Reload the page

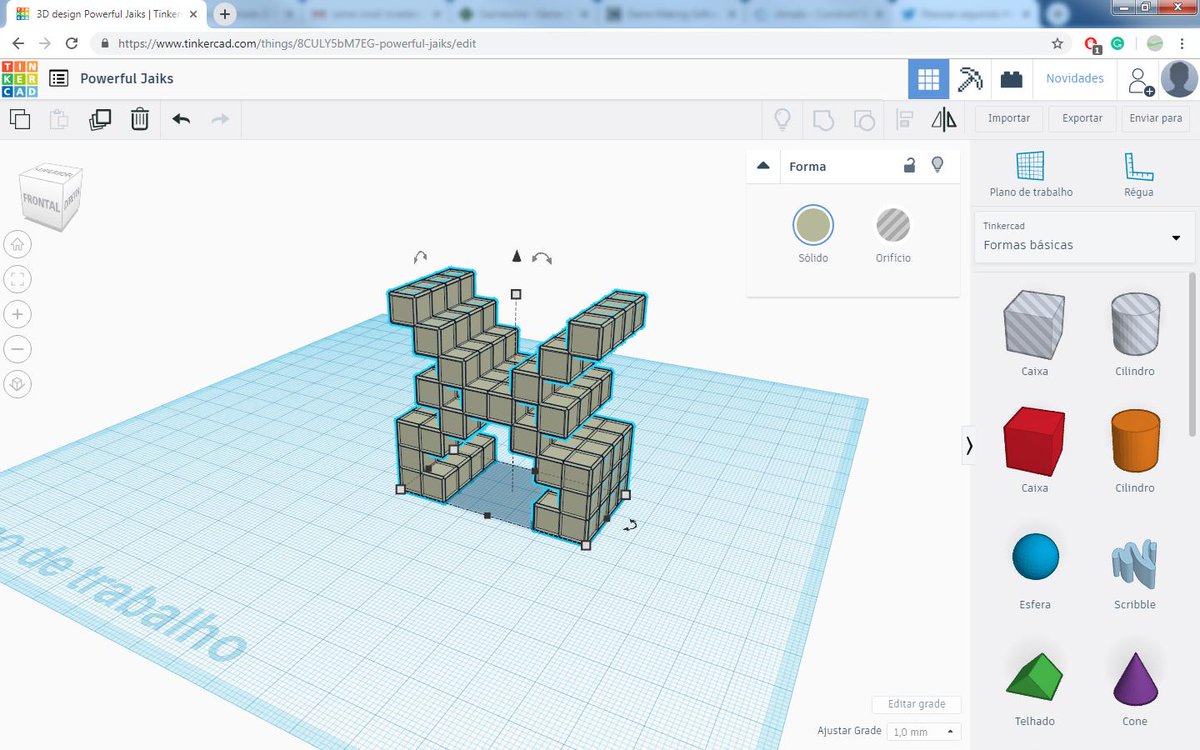point(71,44)
